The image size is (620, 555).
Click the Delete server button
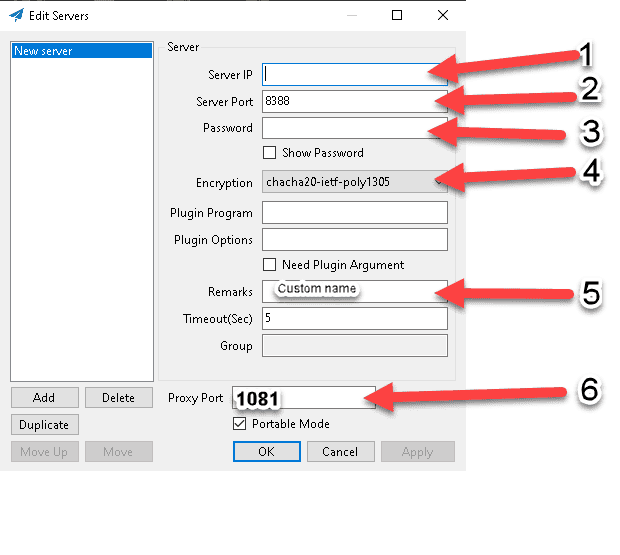119,398
